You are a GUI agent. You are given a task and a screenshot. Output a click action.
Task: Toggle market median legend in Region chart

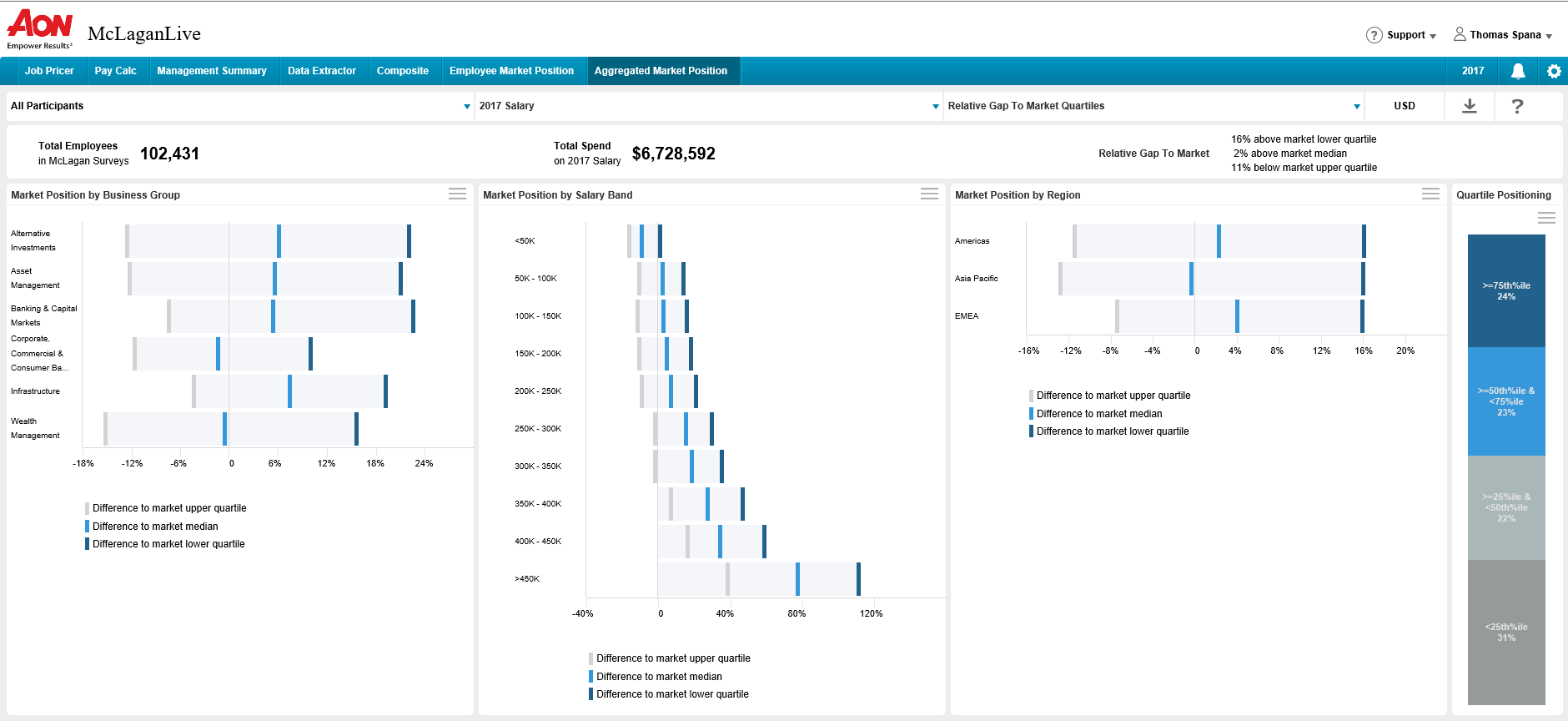tap(1095, 414)
